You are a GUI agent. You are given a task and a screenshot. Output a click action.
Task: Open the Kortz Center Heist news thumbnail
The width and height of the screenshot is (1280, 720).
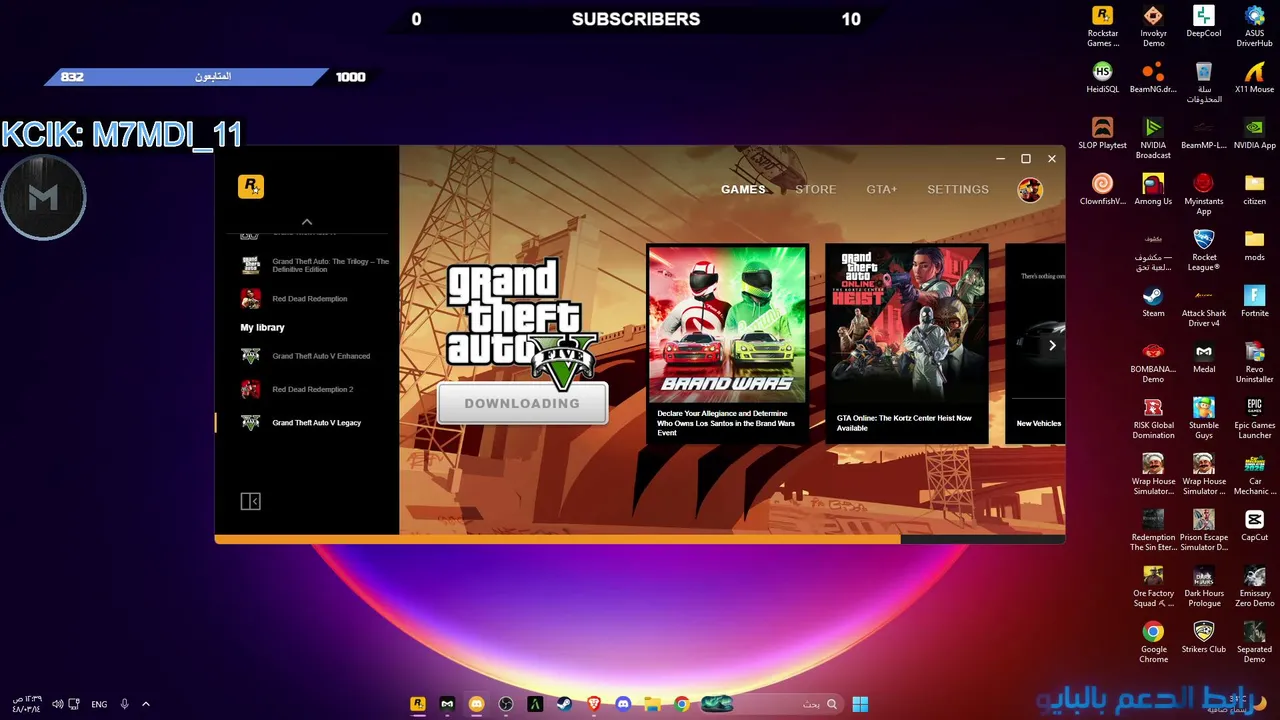[x=906, y=323]
